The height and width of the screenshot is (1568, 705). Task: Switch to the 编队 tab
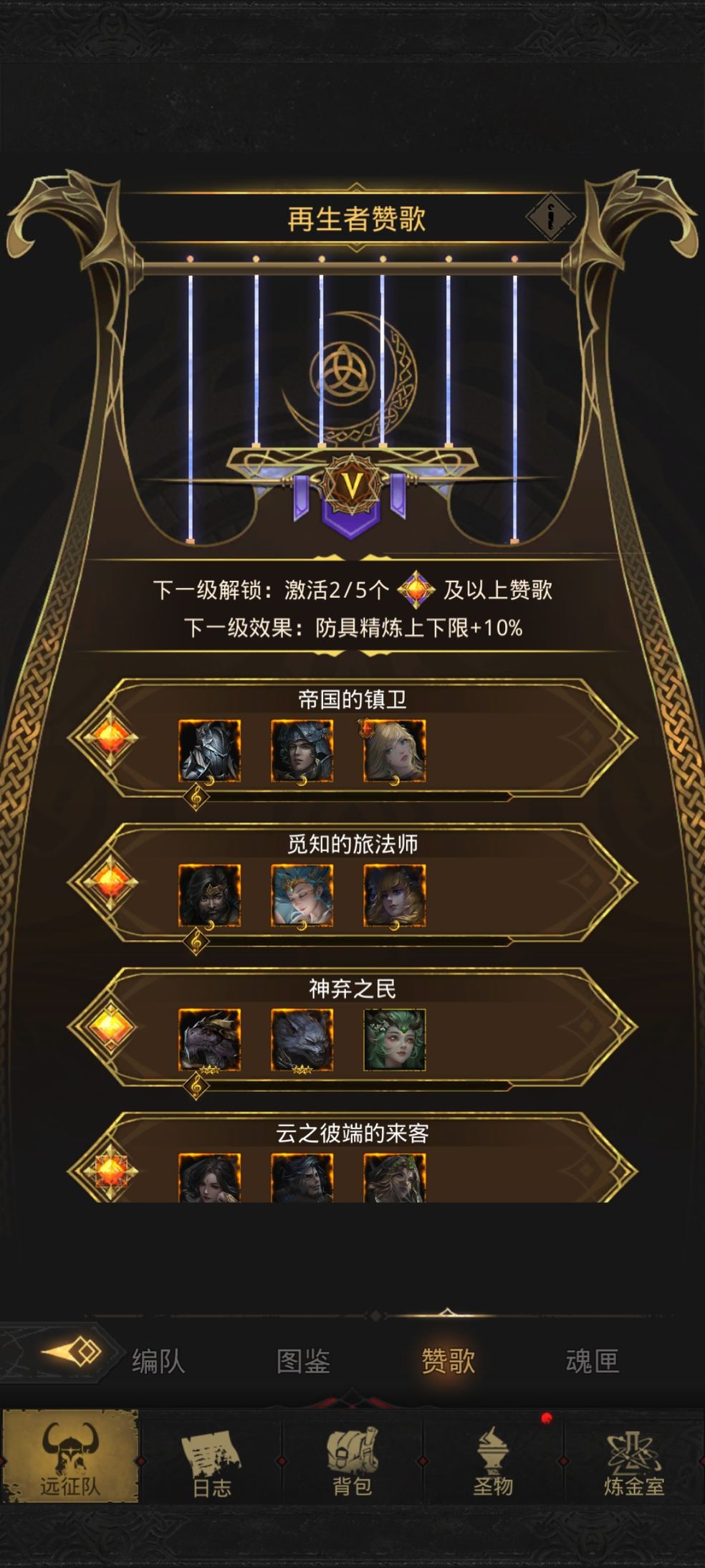[158, 1361]
